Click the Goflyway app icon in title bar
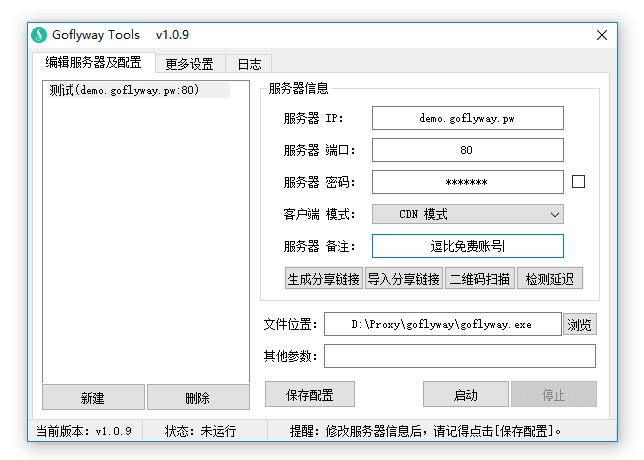This screenshot has height=460, width=644. (x=39, y=35)
